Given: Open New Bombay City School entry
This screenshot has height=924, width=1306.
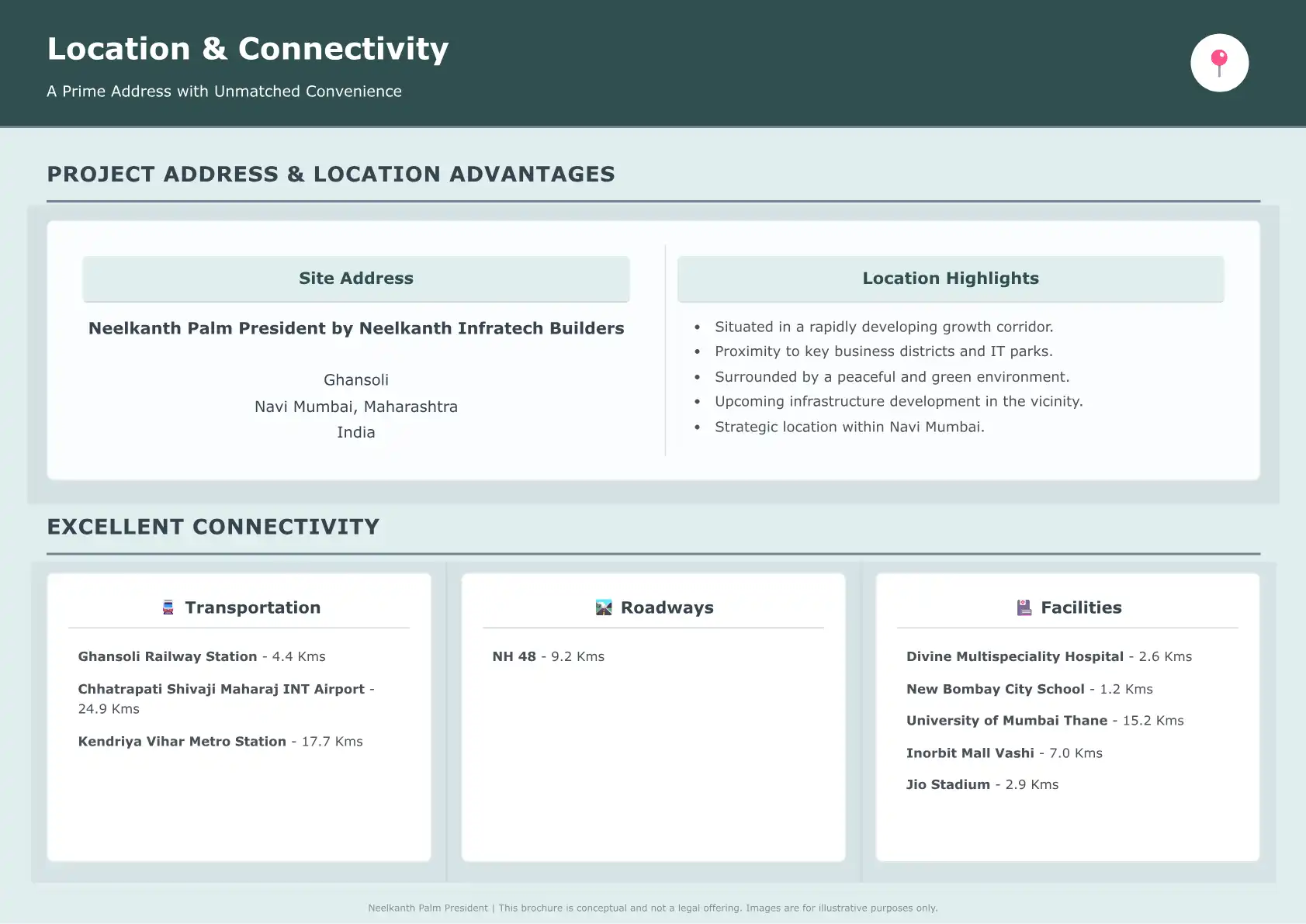Looking at the screenshot, I should point(1029,689).
